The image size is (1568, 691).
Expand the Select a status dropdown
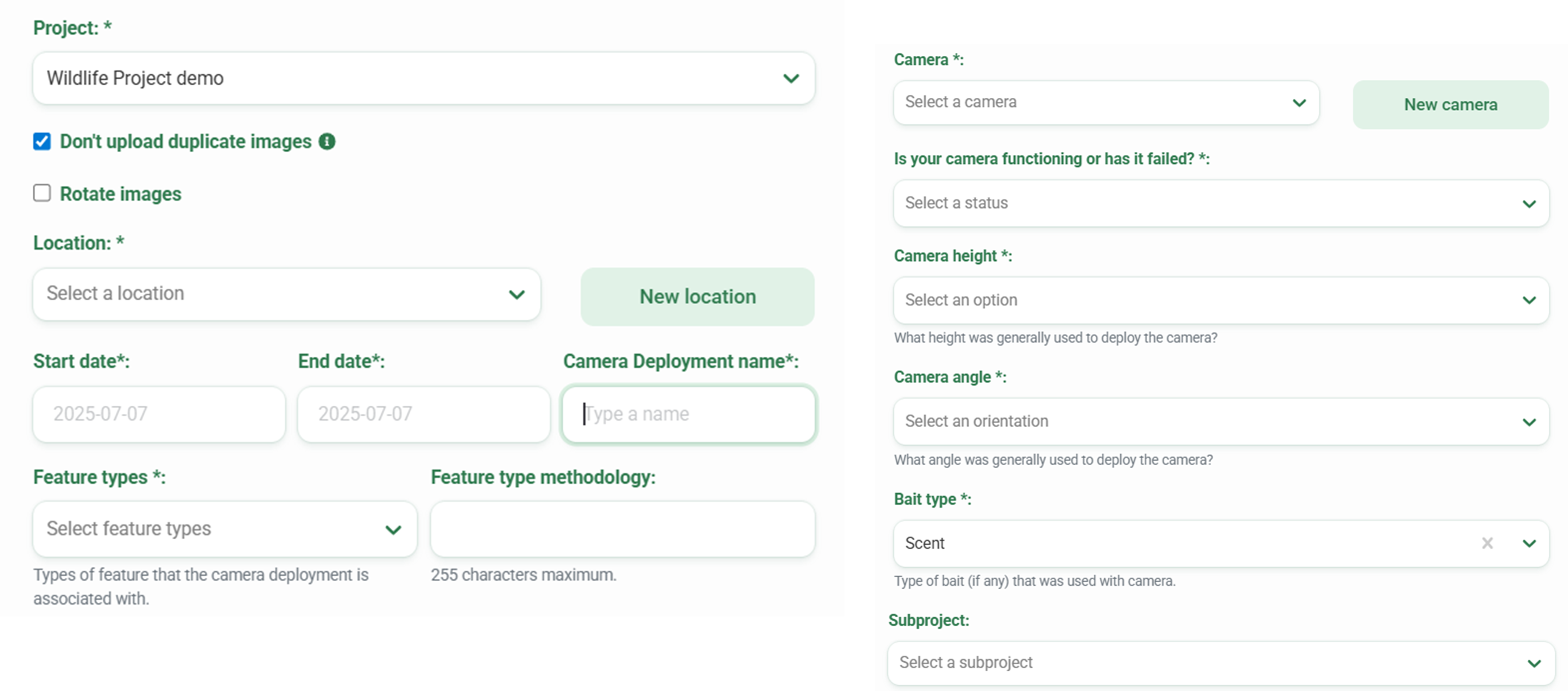(1220, 203)
